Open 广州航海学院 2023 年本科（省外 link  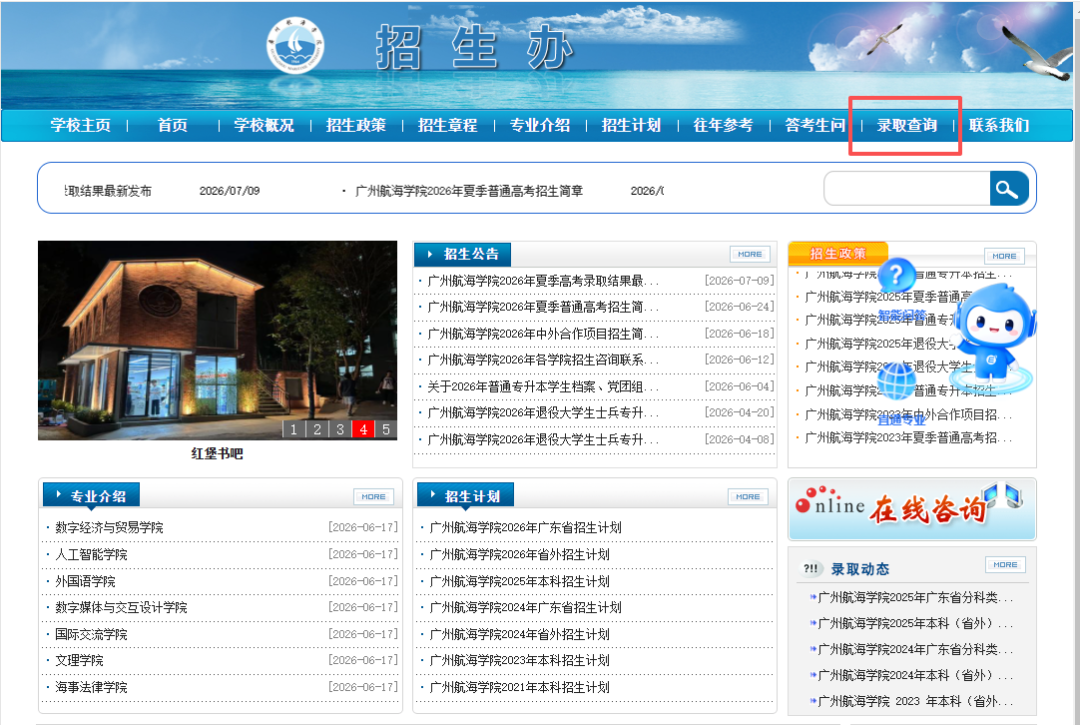tap(915, 701)
